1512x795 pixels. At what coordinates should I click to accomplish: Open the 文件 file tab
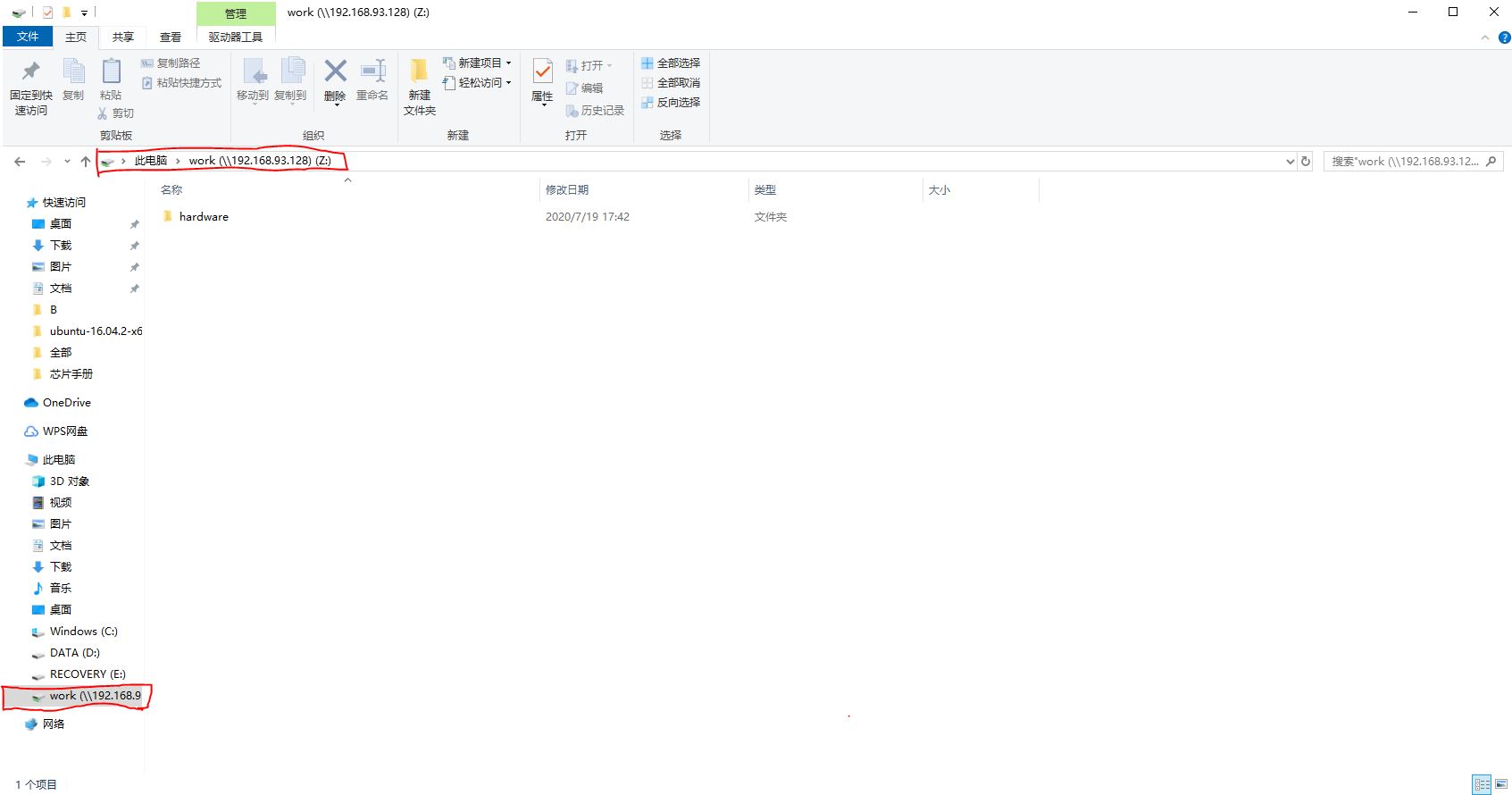28,37
